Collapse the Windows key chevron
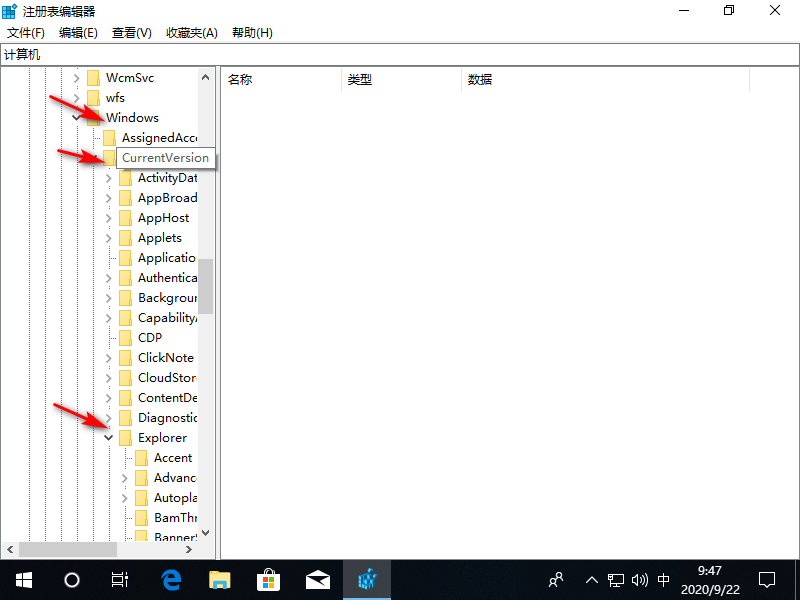Image resolution: width=800 pixels, height=600 pixels. 77,117
